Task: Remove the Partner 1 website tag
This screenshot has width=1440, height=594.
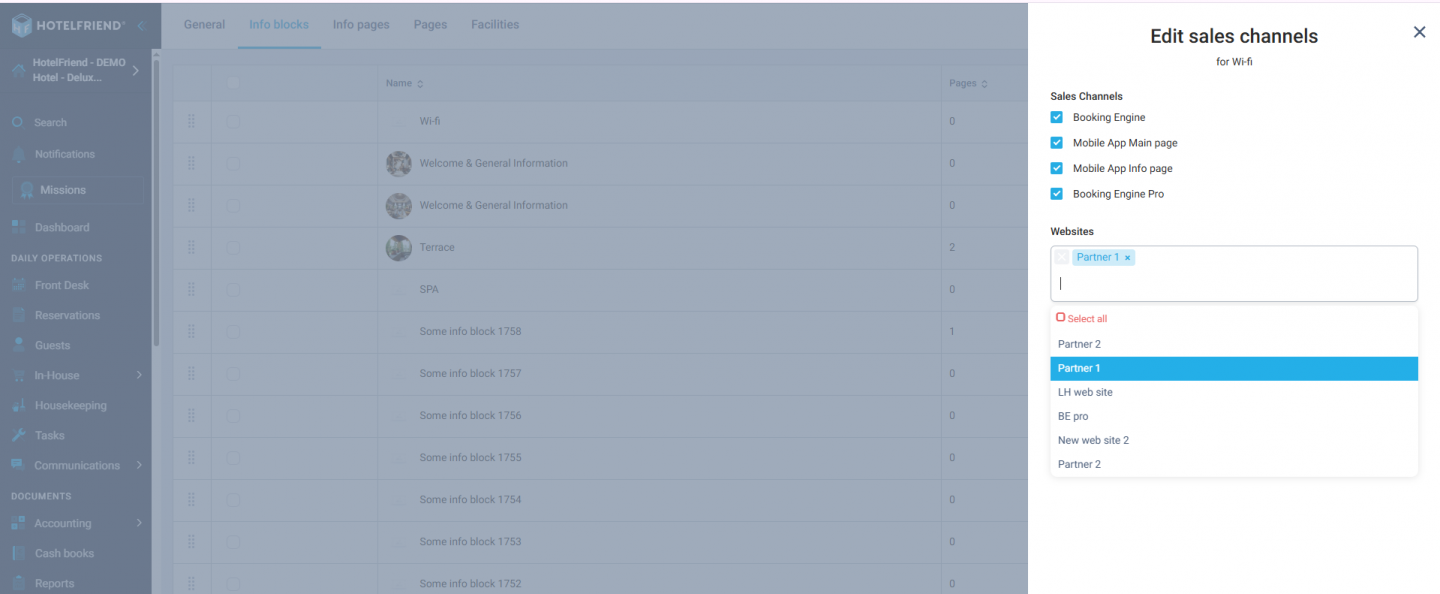Action: [1127, 257]
